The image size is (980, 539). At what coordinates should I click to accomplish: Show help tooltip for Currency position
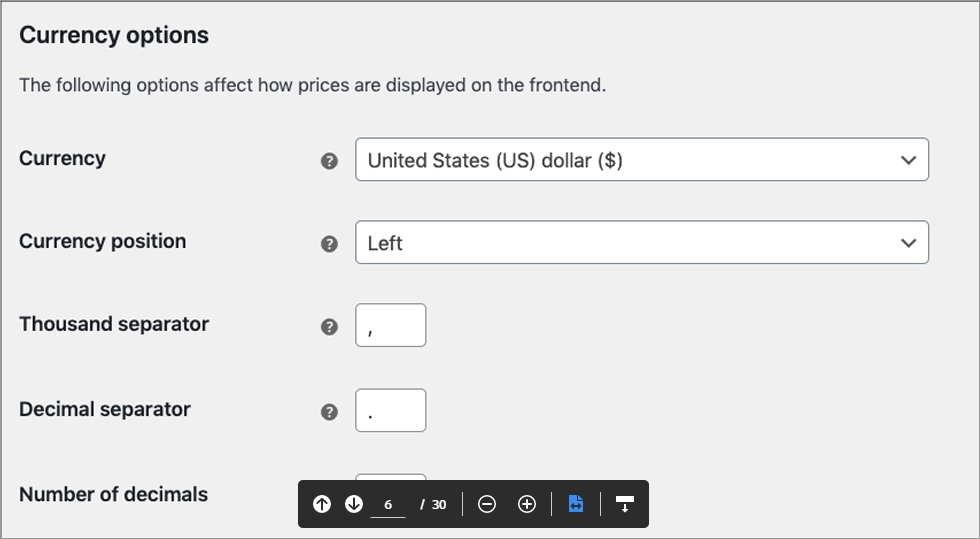click(x=329, y=244)
